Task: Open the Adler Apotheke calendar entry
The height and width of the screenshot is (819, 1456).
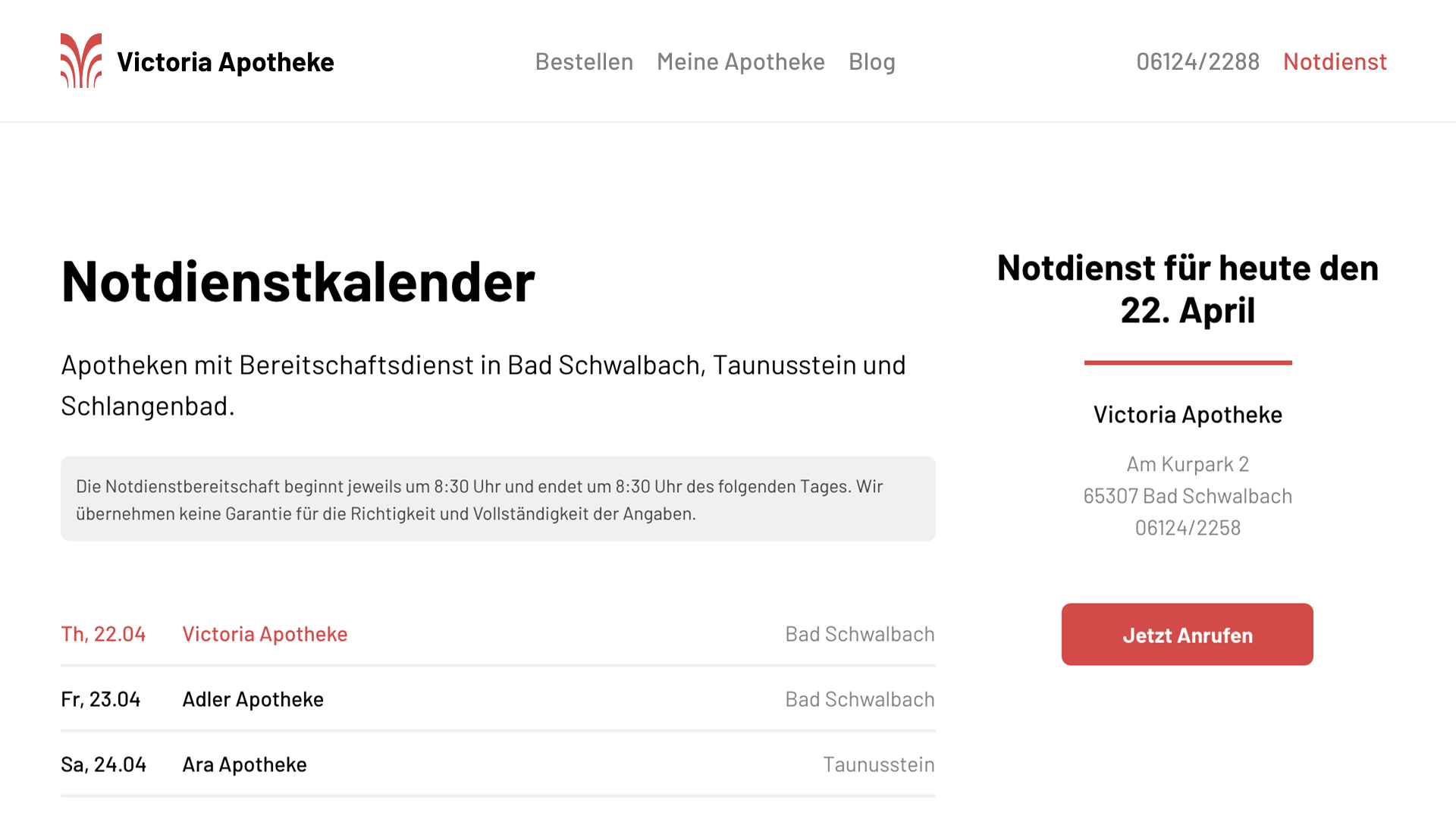Action: [x=253, y=699]
